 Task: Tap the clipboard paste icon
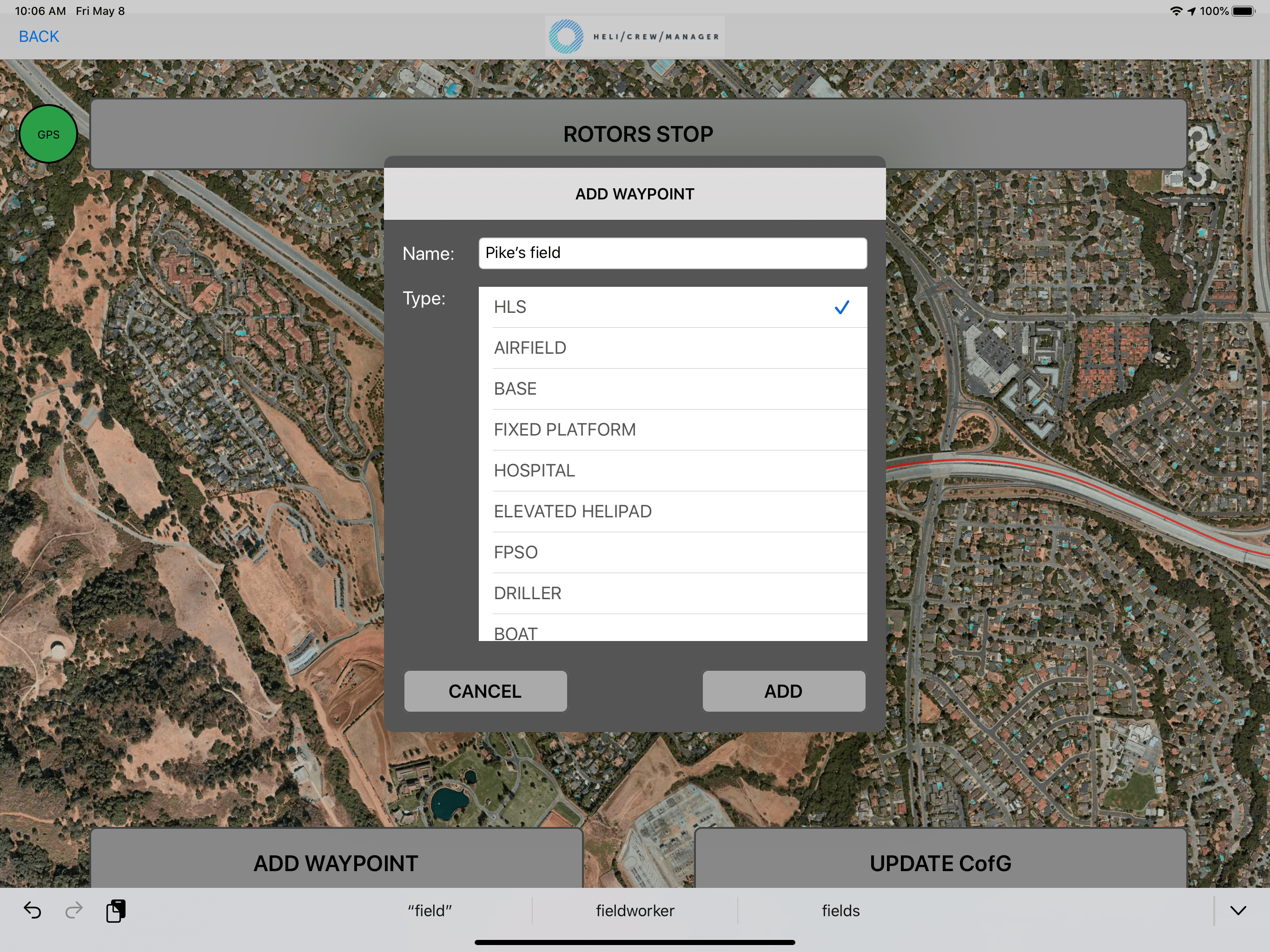116,911
